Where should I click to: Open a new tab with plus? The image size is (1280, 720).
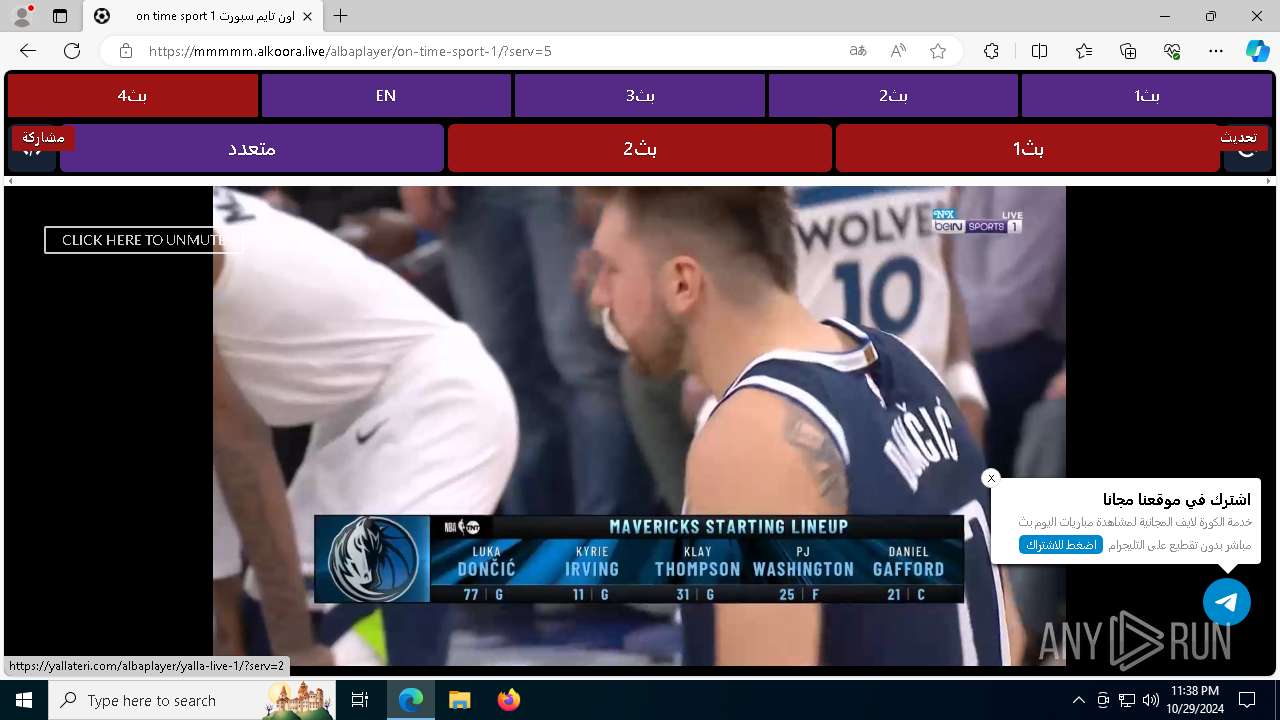pos(341,16)
